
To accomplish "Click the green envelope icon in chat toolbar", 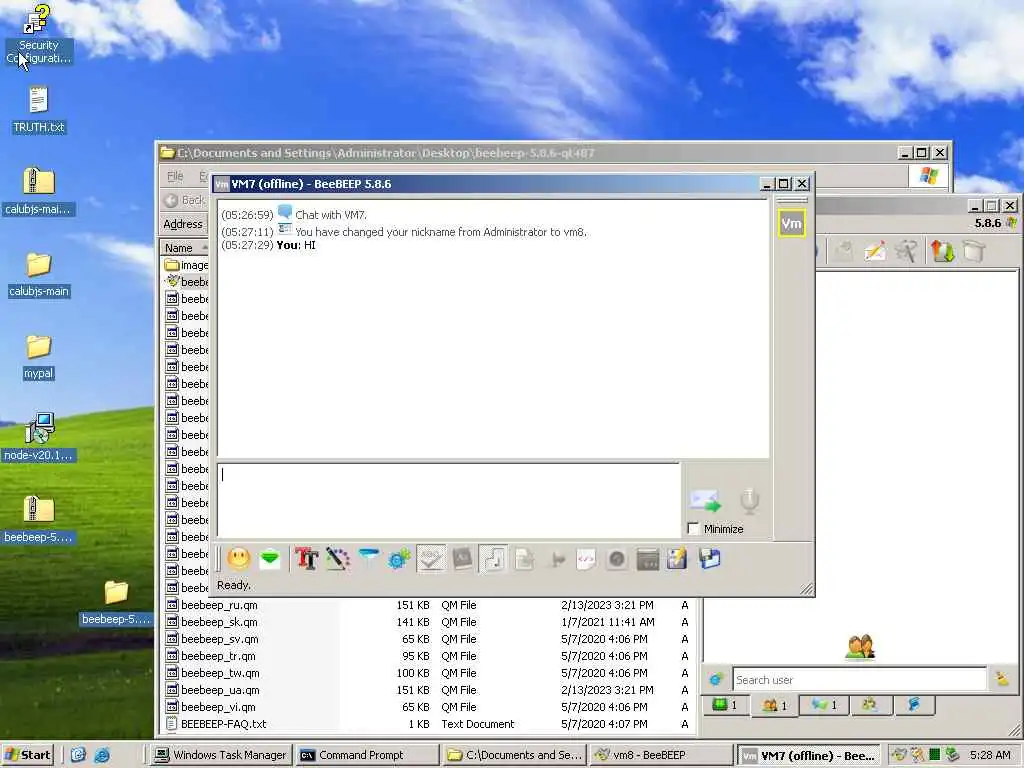I will [270, 559].
